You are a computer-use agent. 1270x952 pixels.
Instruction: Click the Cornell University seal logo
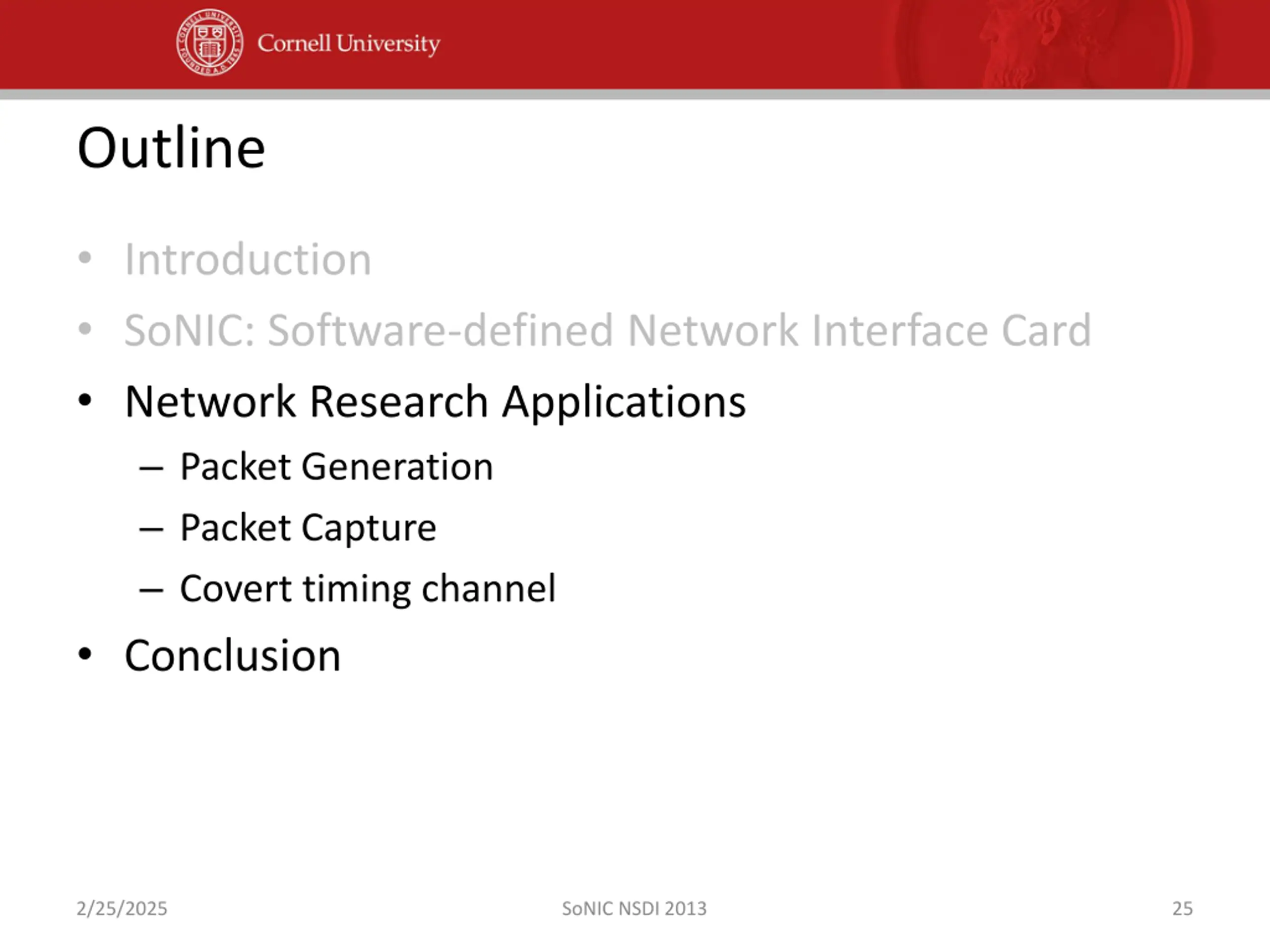pyautogui.click(x=209, y=42)
